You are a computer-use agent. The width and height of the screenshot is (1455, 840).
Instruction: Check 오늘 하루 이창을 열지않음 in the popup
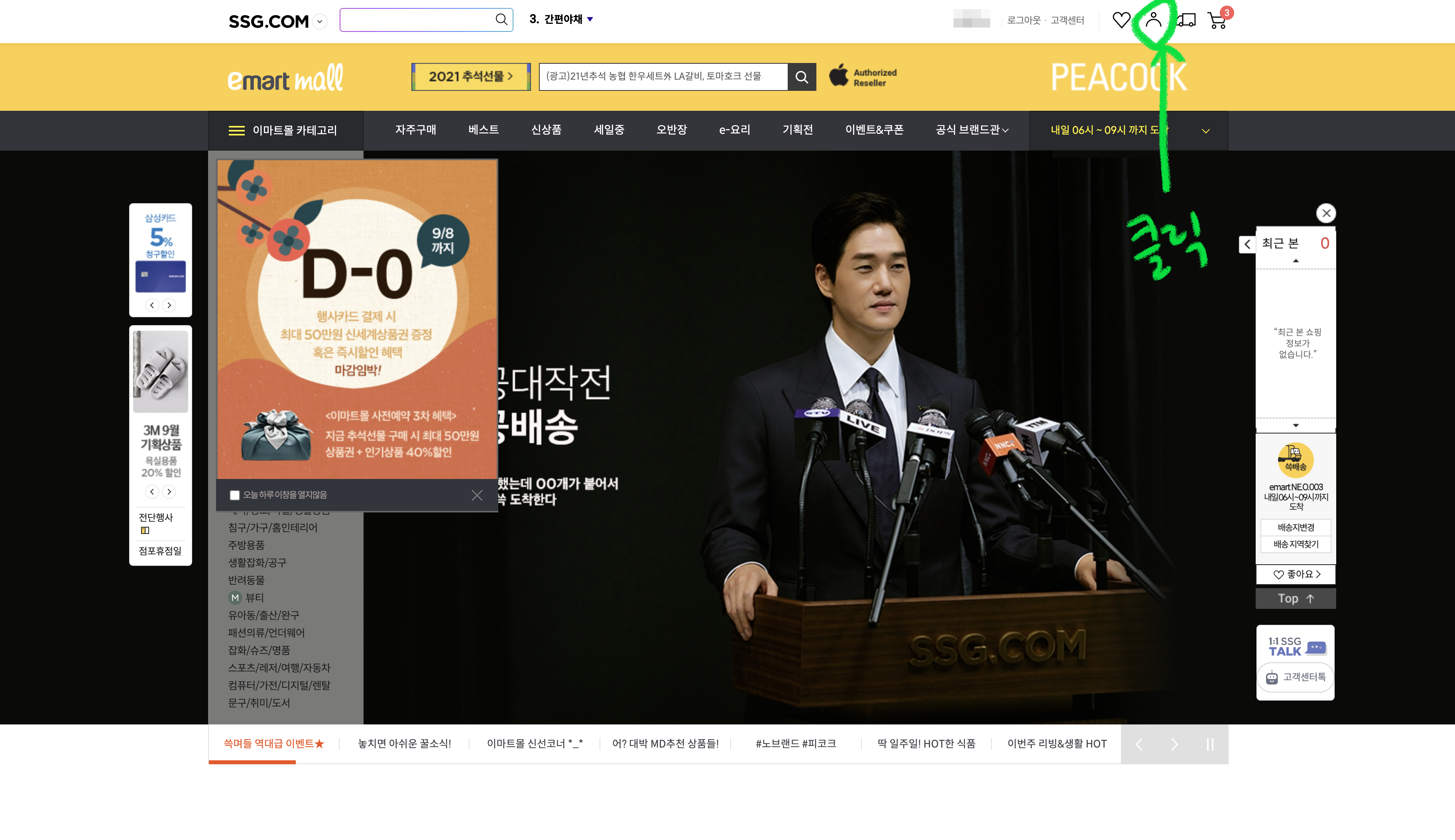(x=234, y=495)
